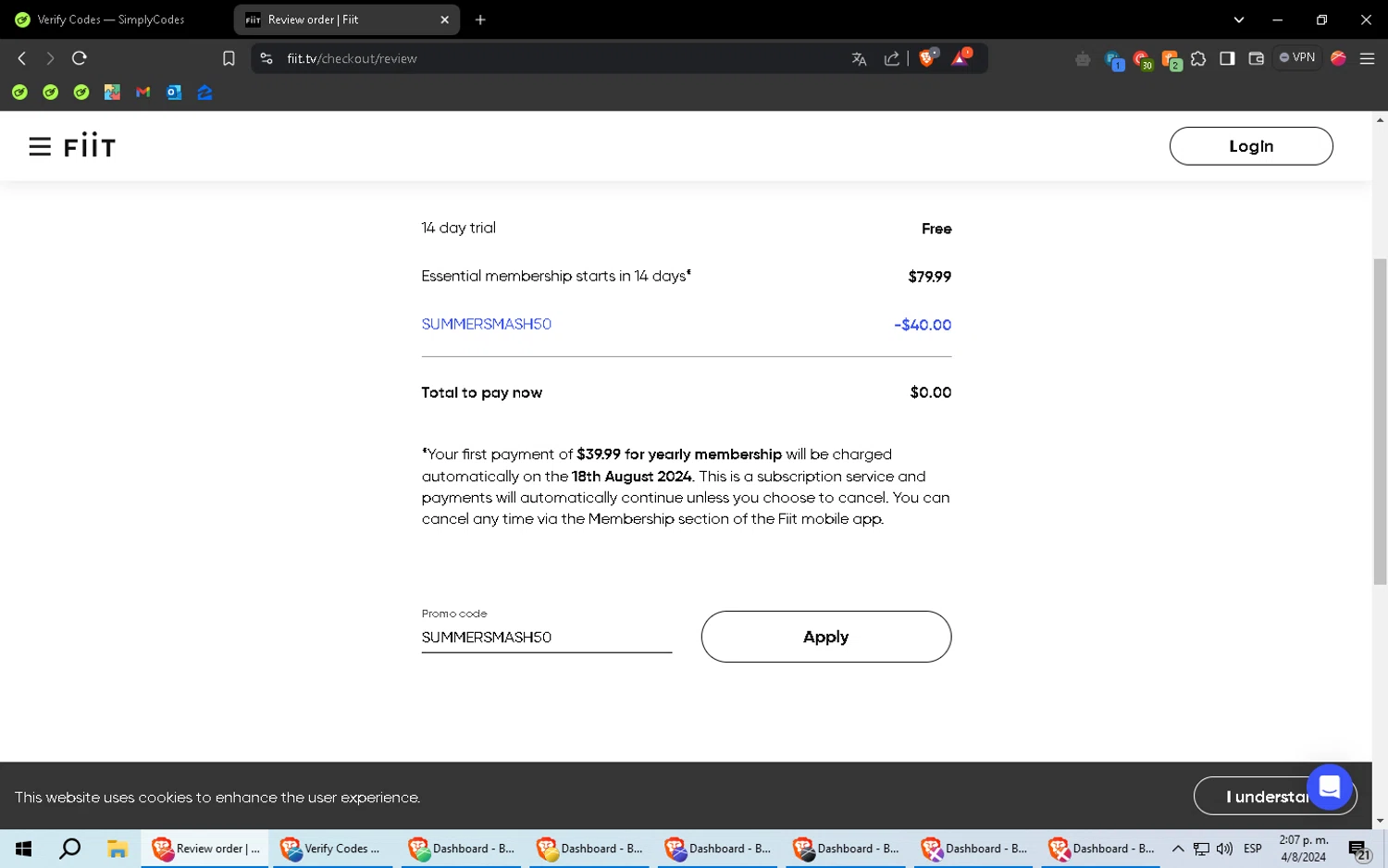This screenshot has width=1388, height=868.
Task: Click the Total to pay now label
Action: point(482,392)
